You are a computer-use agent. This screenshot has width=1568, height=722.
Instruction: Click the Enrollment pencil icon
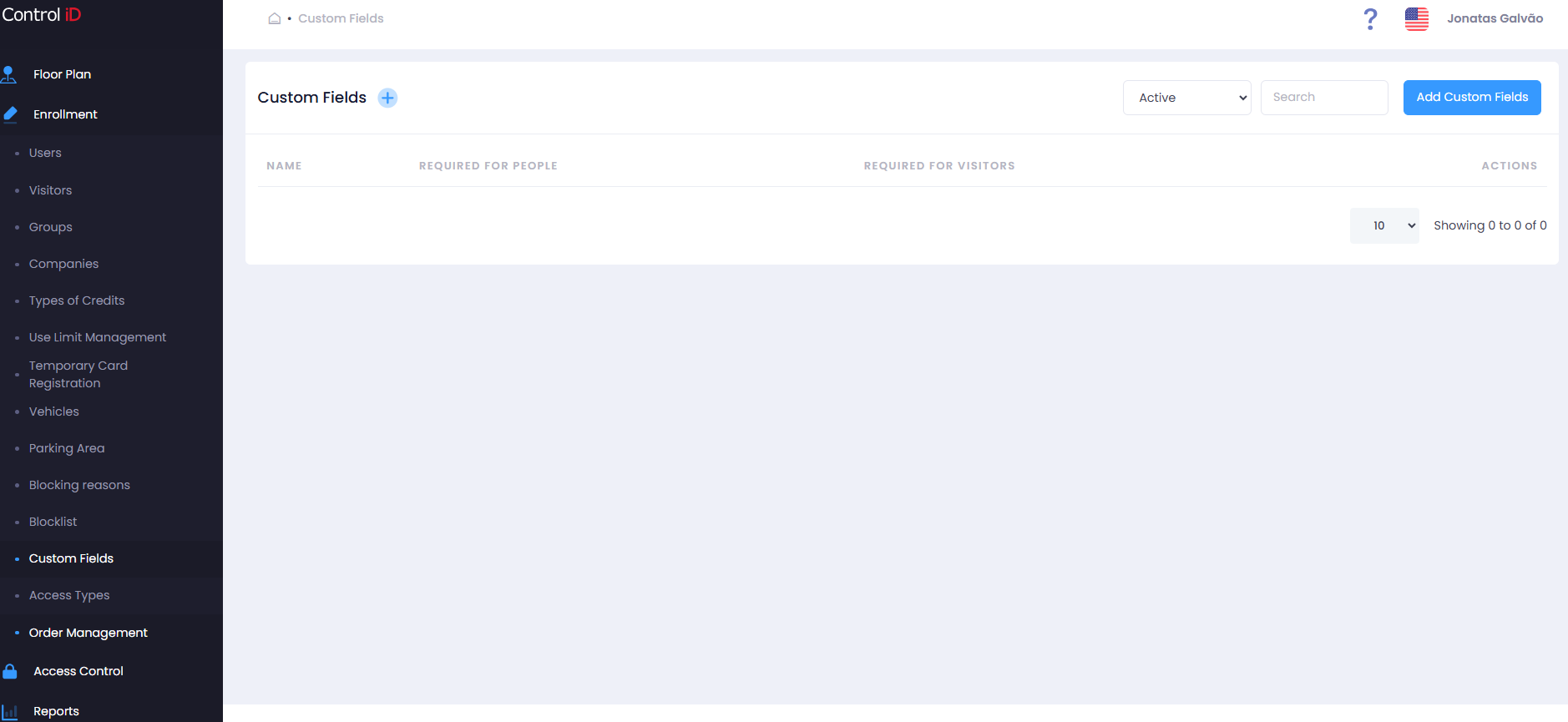tap(10, 114)
